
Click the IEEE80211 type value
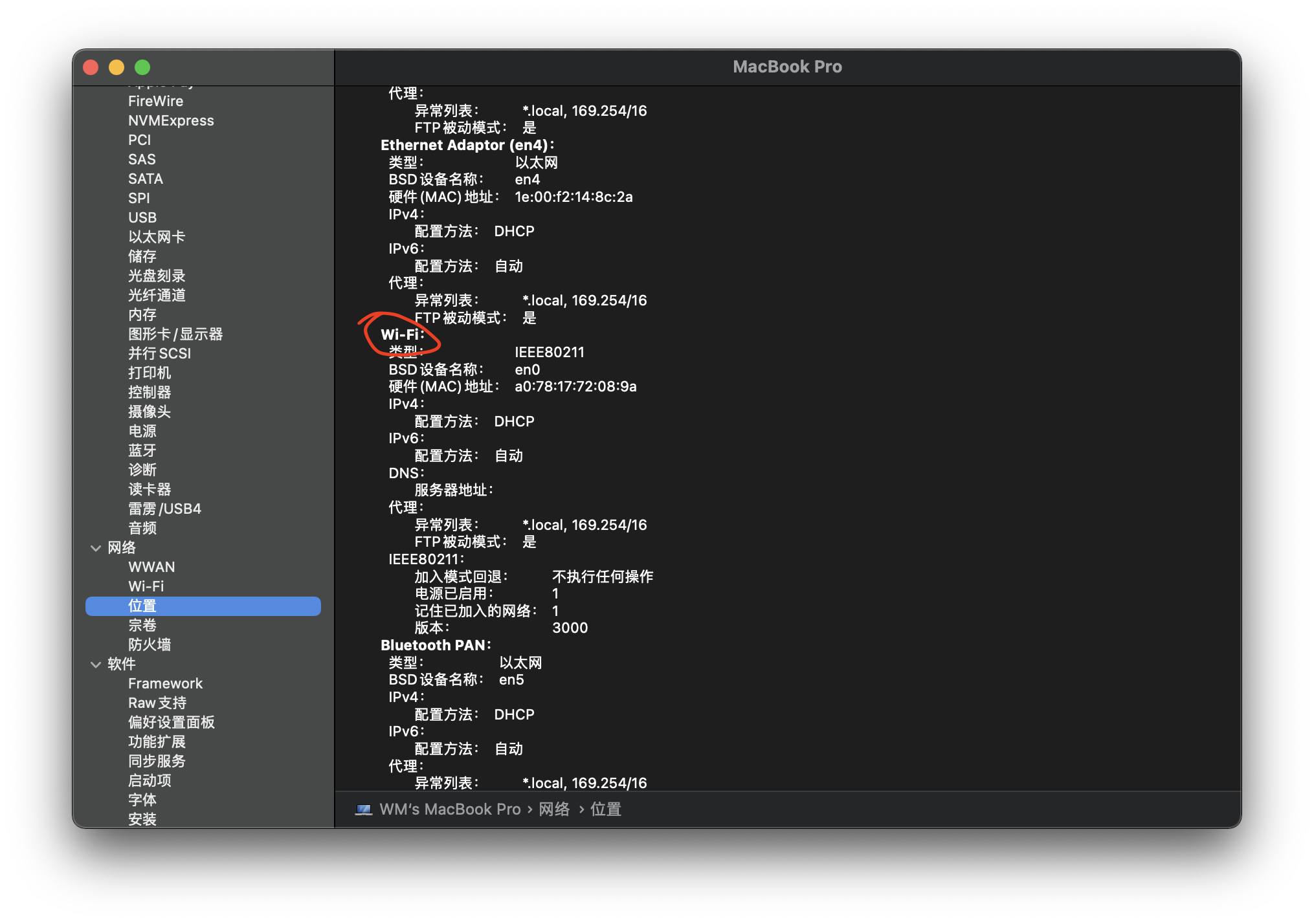[x=550, y=352]
